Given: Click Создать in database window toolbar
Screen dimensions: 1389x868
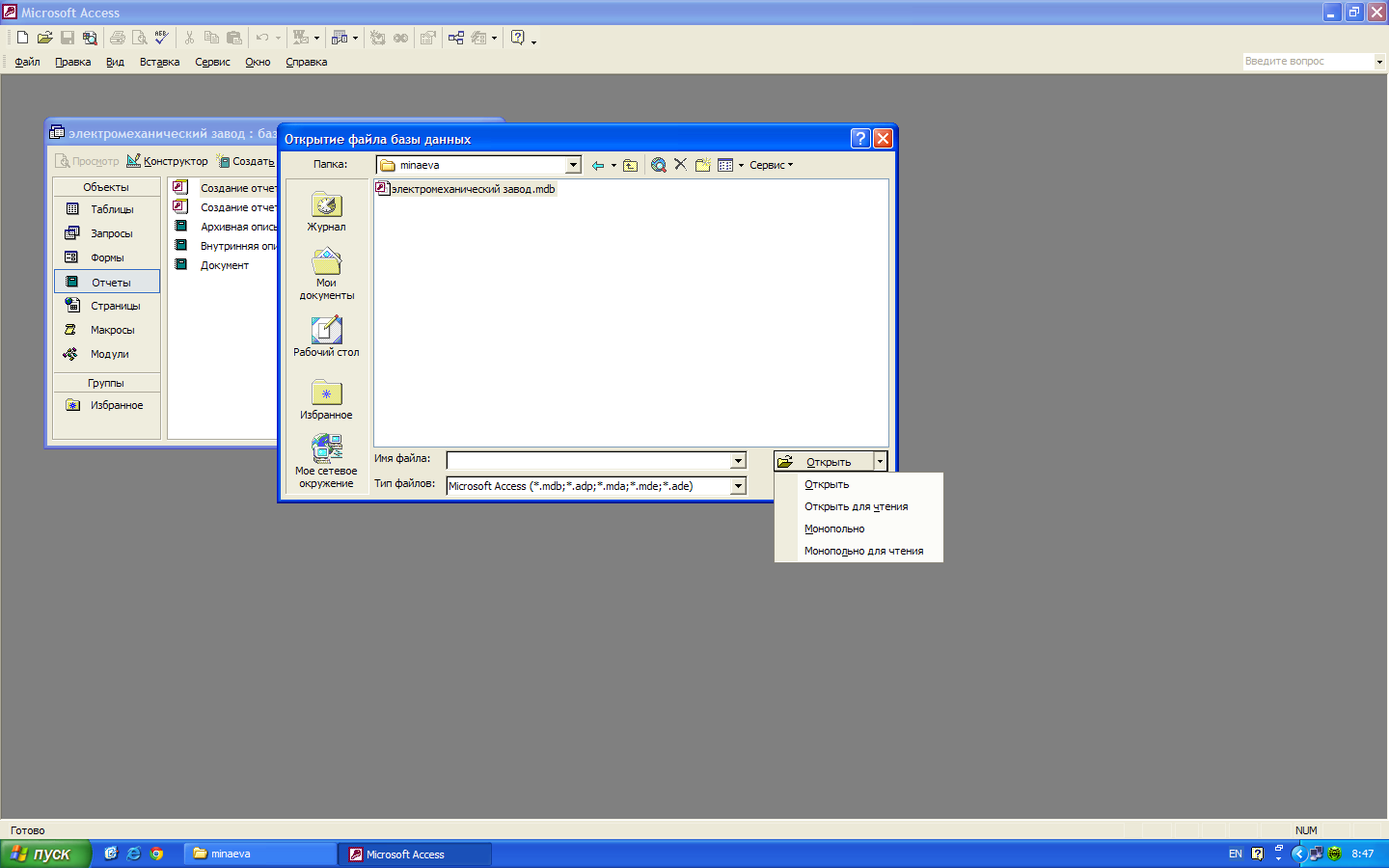Looking at the screenshot, I should pyautogui.click(x=245, y=161).
